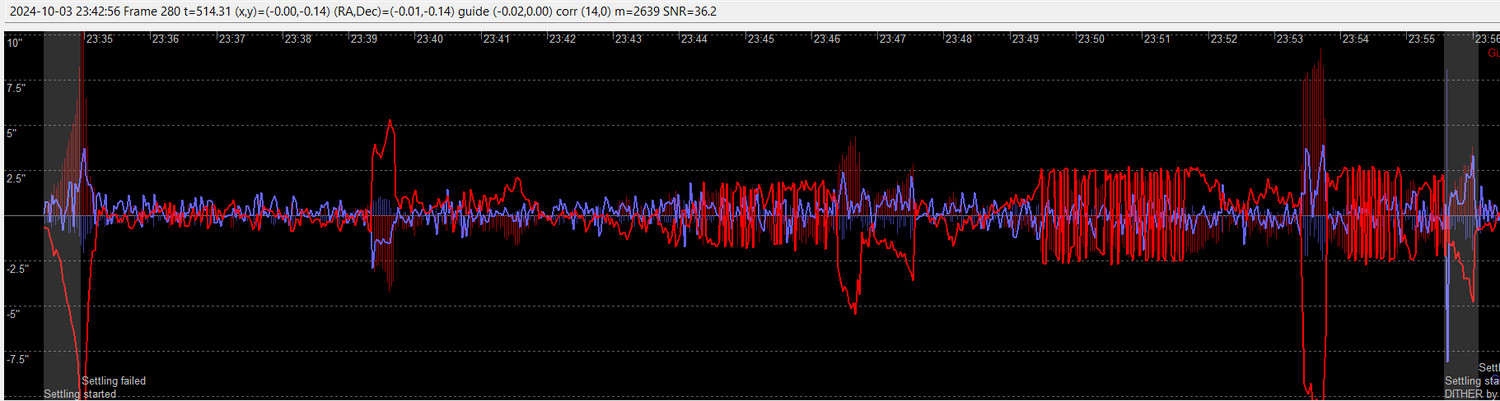Click the -7.5" y-axis label
This screenshot has height=401, width=1500.
point(18,359)
